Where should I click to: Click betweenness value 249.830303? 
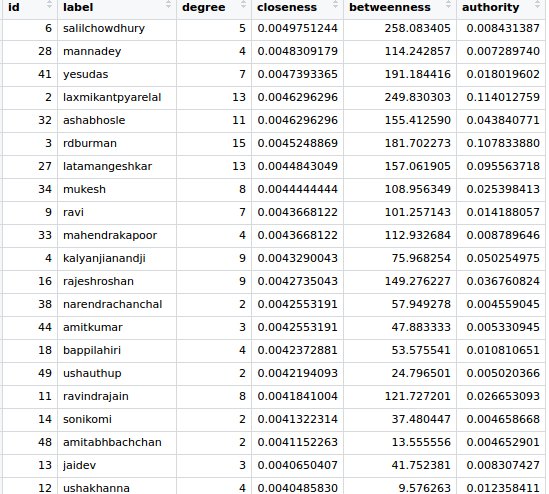point(418,97)
